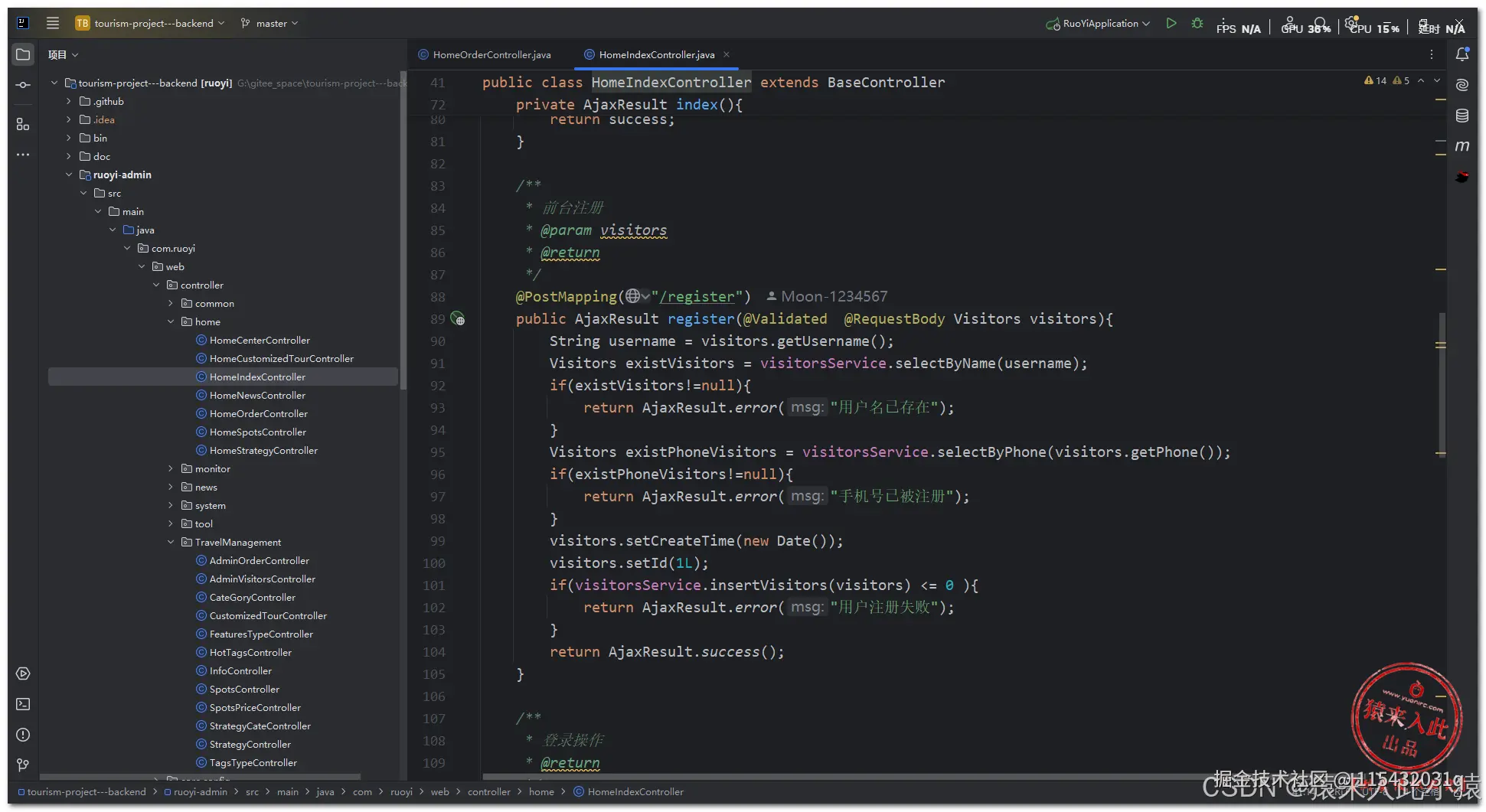
Task: Select HomeCenterController in project tree
Action: point(260,340)
